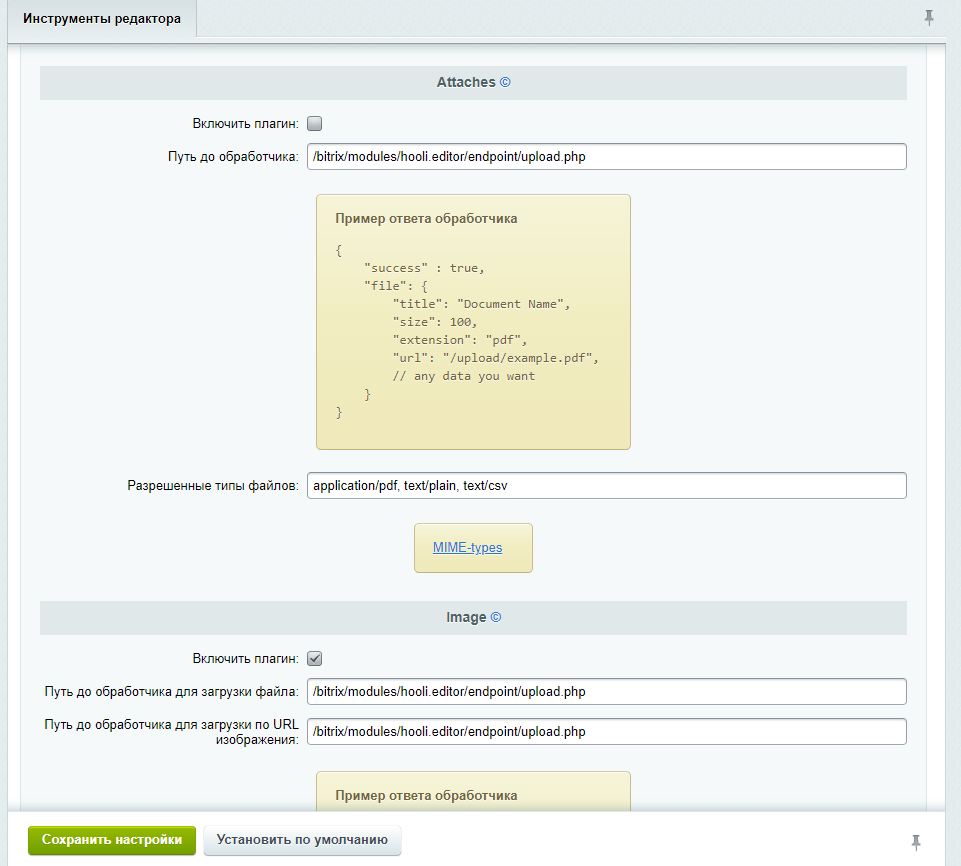This screenshot has height=866, width=961.
Task: Click the pin icon in the tab bar
Action: click(x=929, y=18)
